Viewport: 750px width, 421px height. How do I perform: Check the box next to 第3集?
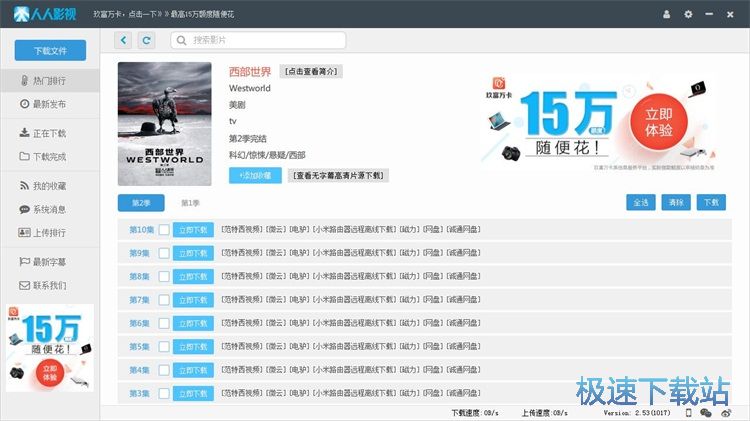pos(164,394)
